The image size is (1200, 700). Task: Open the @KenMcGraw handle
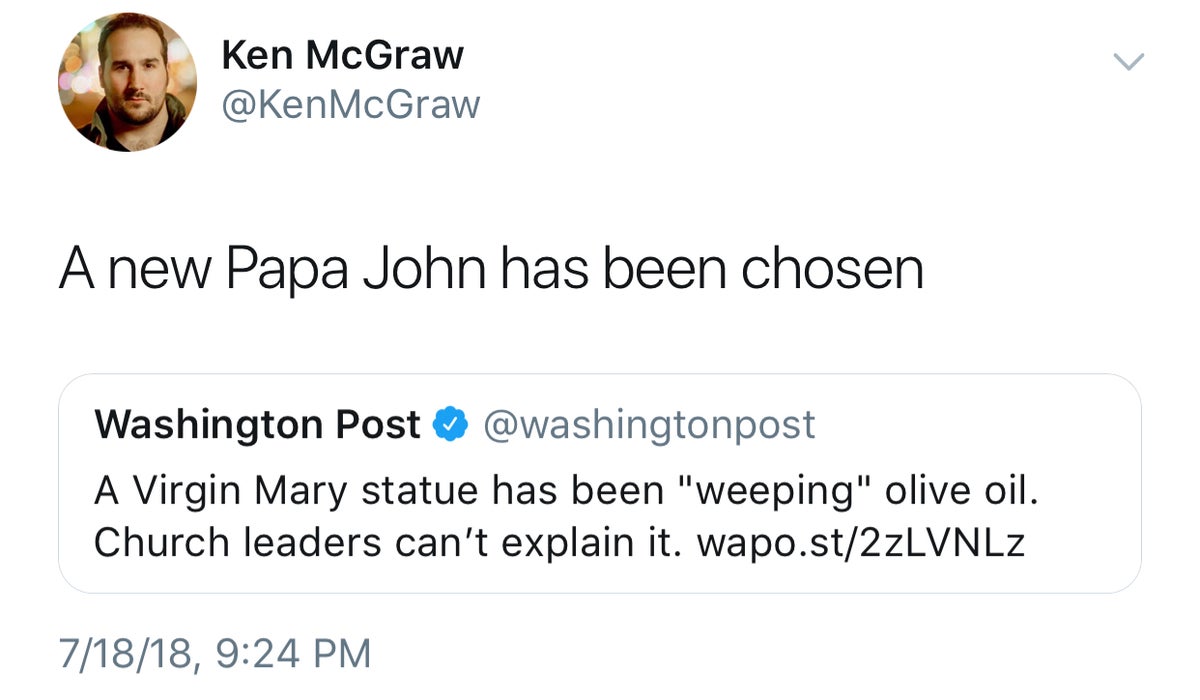[x=350, y=104]
